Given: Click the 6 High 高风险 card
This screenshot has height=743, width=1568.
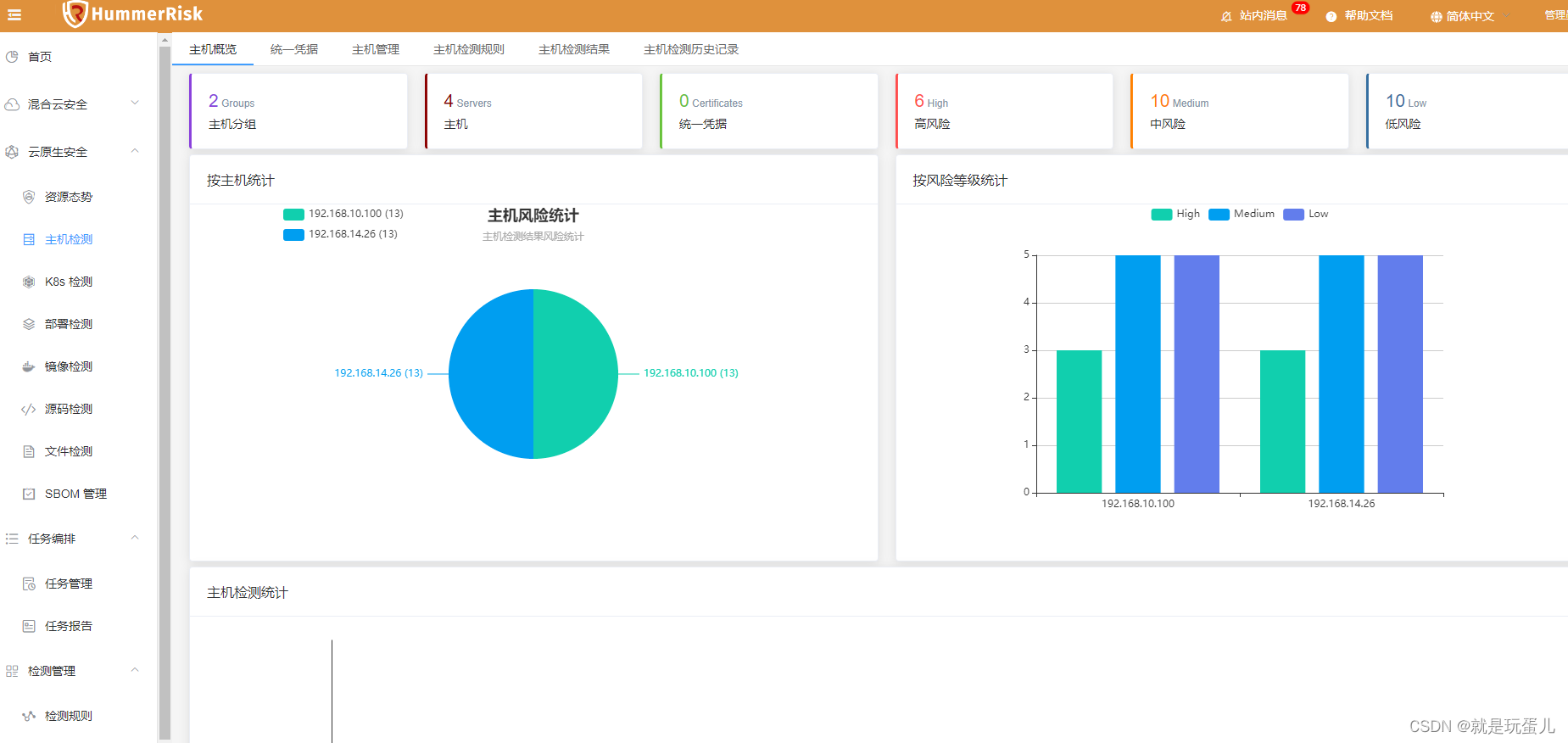Looking at the screenshot, I should pyautogui.click(x=1004, y=111).
